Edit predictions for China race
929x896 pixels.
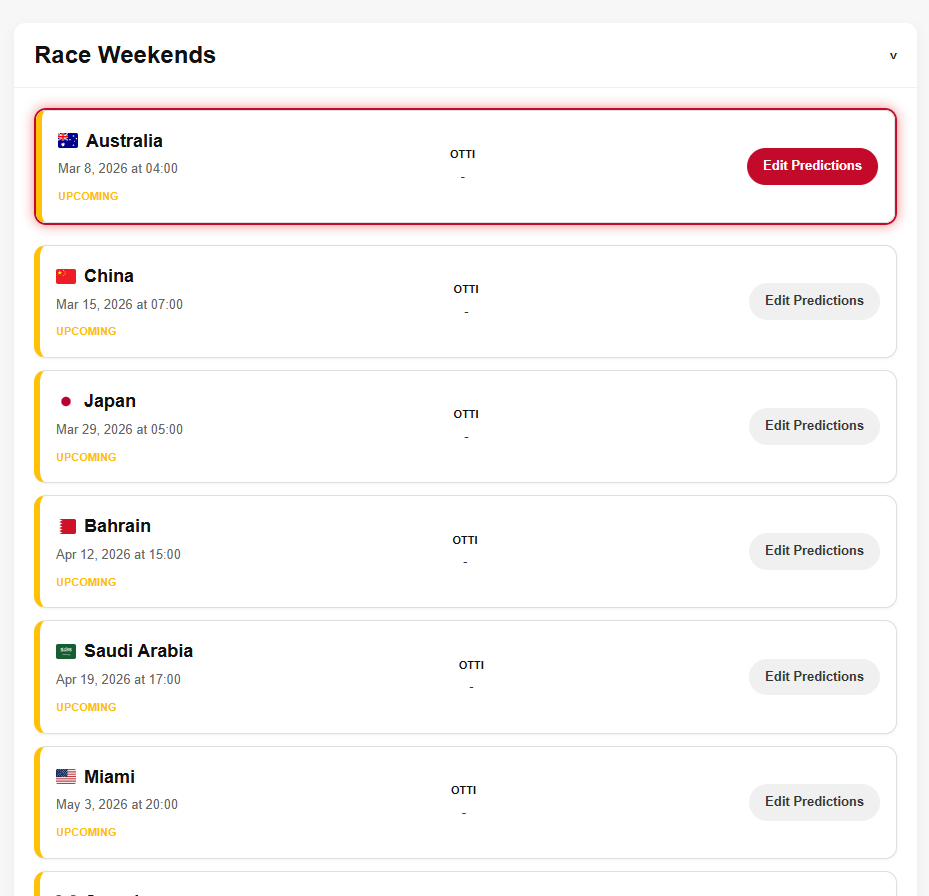(814, 301)
